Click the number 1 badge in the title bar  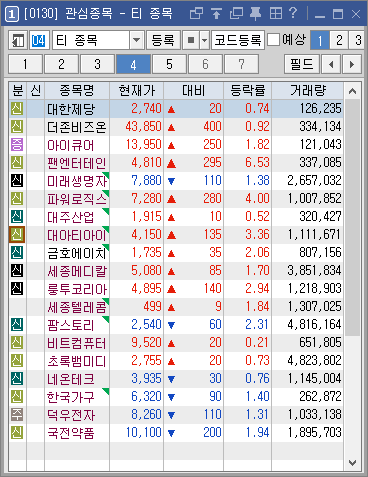click(x=12, y=14)
